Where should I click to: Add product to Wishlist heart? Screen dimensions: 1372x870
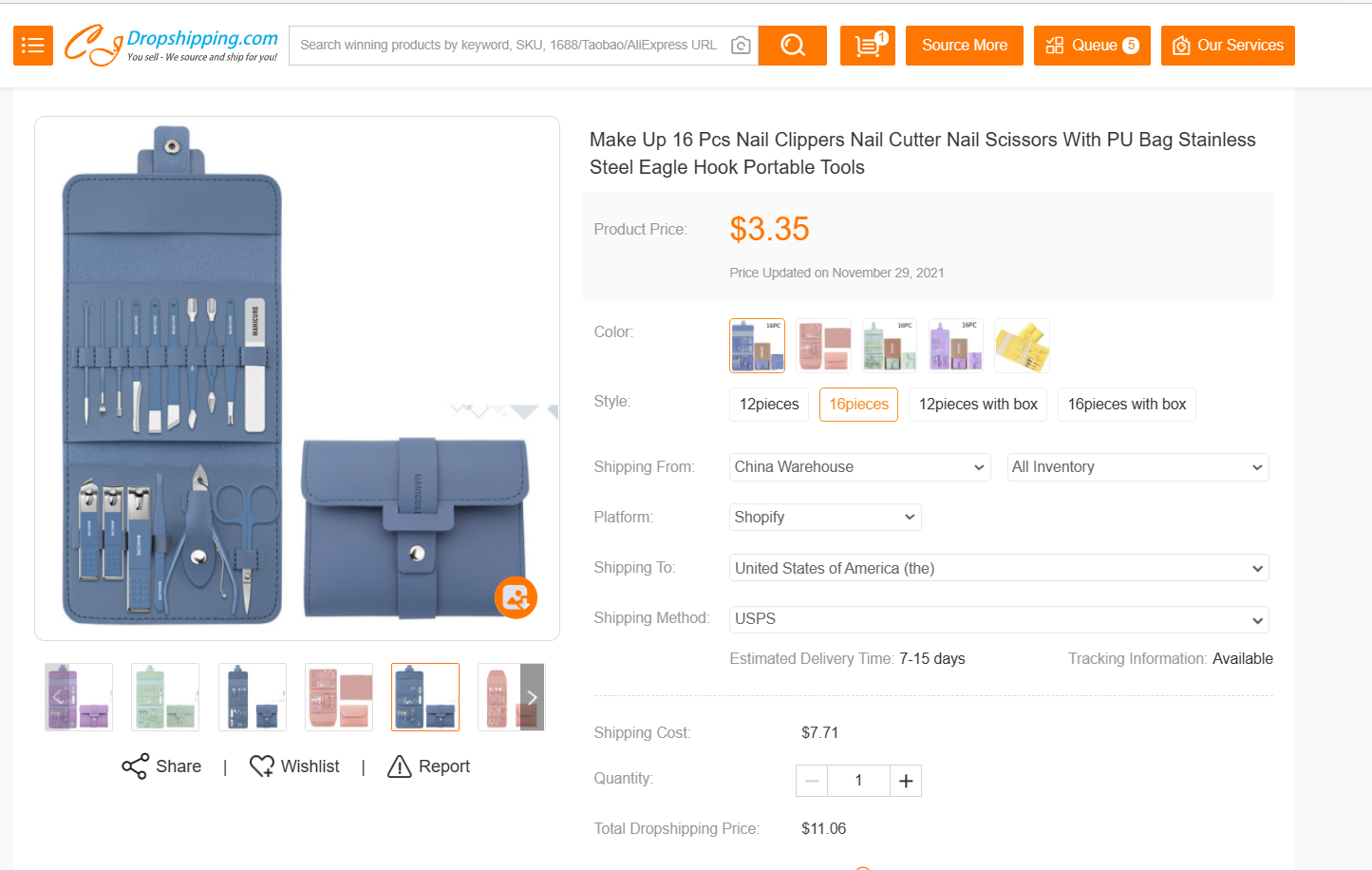click(x=262, y=766)
